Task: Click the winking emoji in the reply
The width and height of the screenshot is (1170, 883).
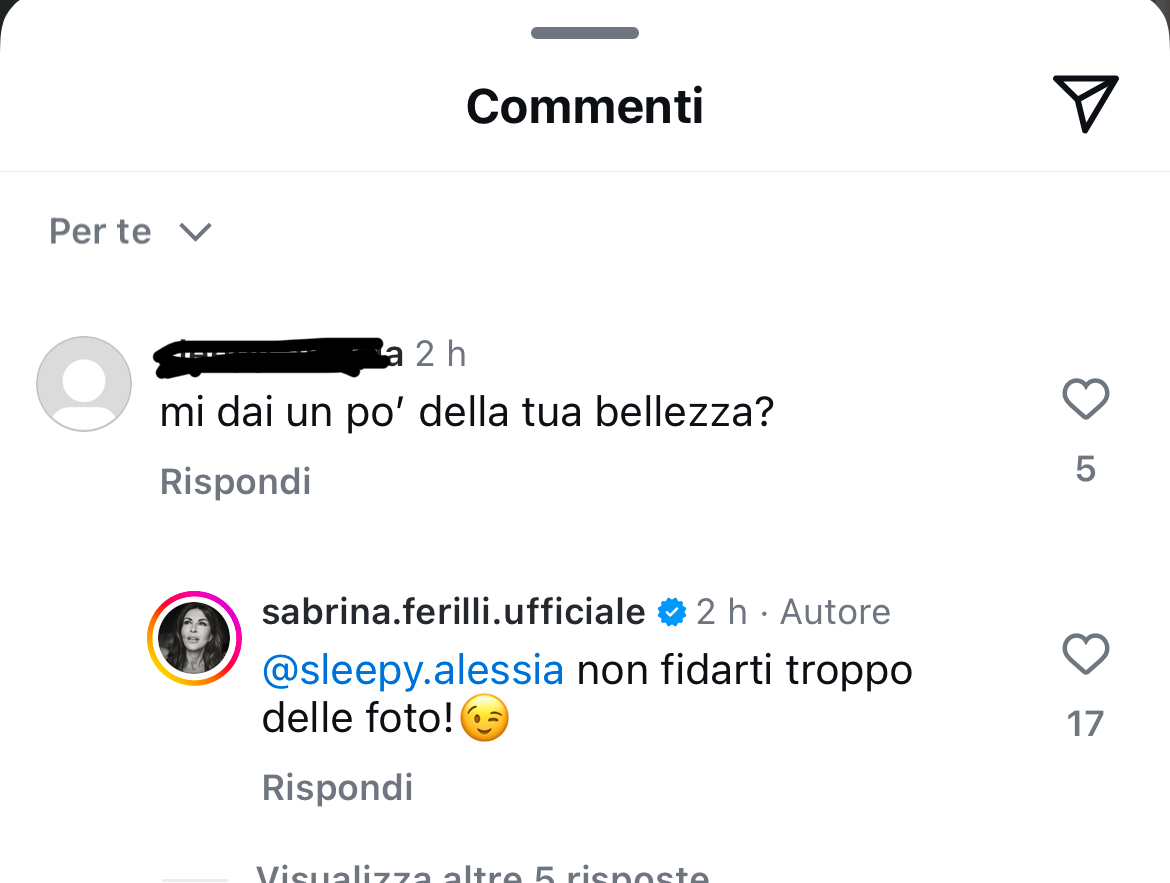Action: pos(485,719)
